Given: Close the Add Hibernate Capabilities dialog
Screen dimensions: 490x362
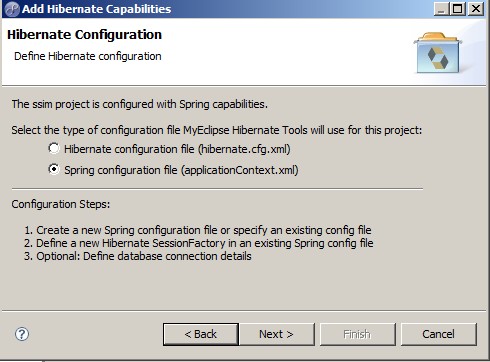Looking at the screenshot, I should (476, 9).
